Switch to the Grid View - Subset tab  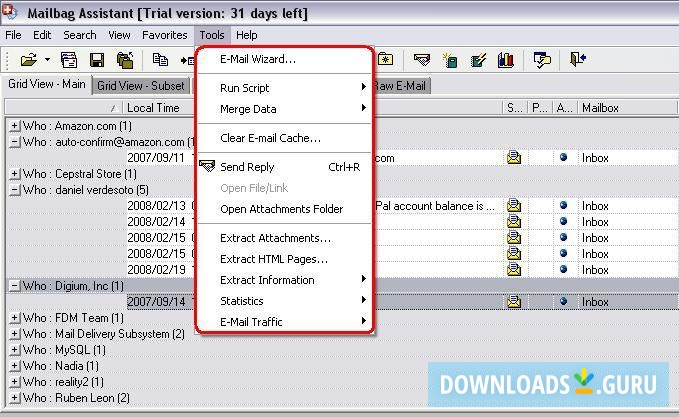click(x=141, y=86)
